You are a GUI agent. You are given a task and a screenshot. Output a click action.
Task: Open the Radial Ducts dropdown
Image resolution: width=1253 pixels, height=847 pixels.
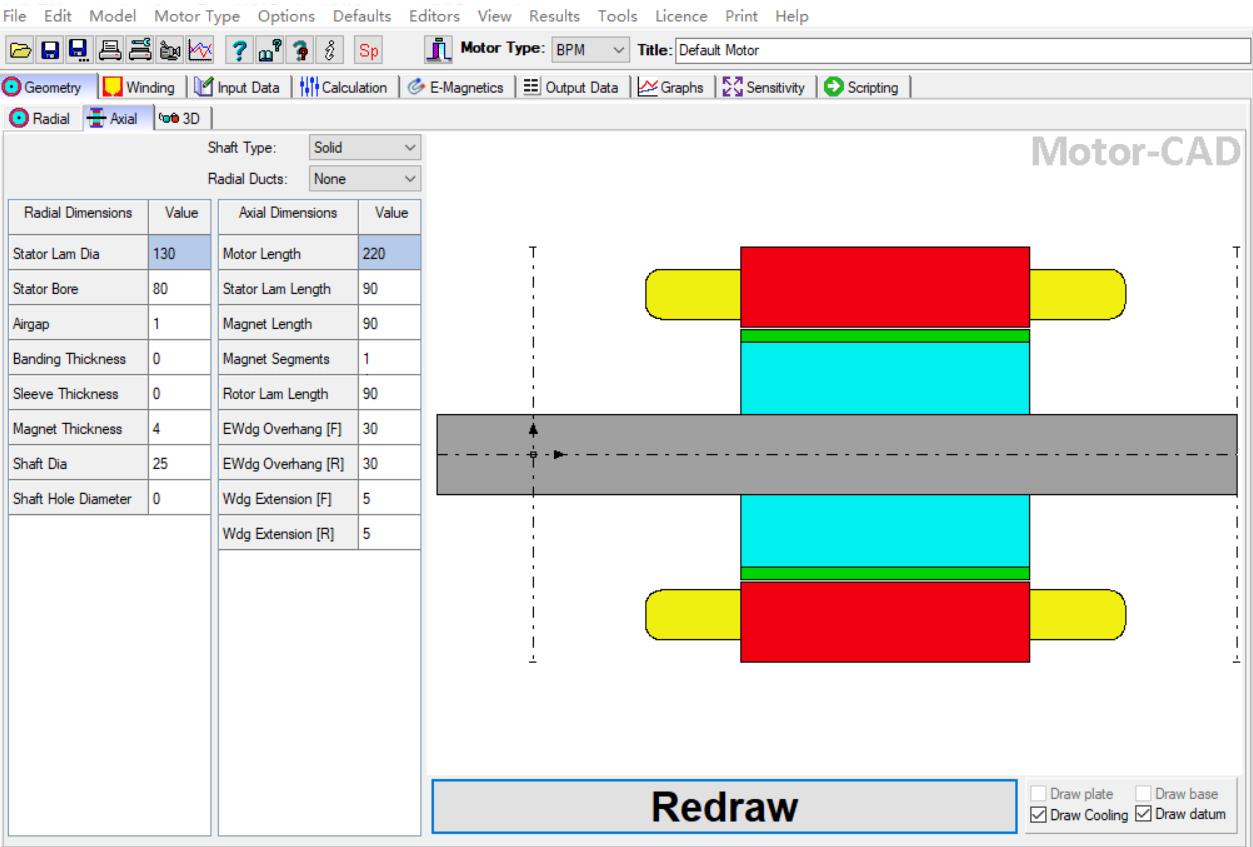[x=364, y=178]
